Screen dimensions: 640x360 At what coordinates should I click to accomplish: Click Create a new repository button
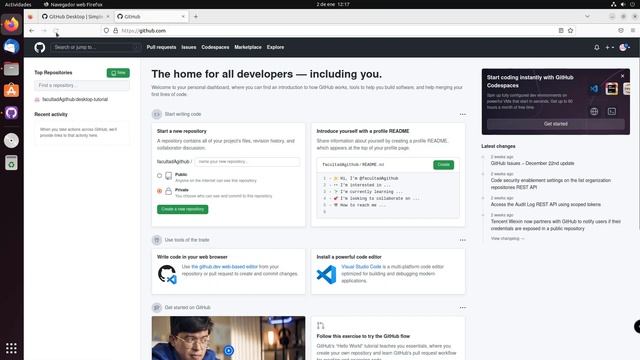point(182,209)
